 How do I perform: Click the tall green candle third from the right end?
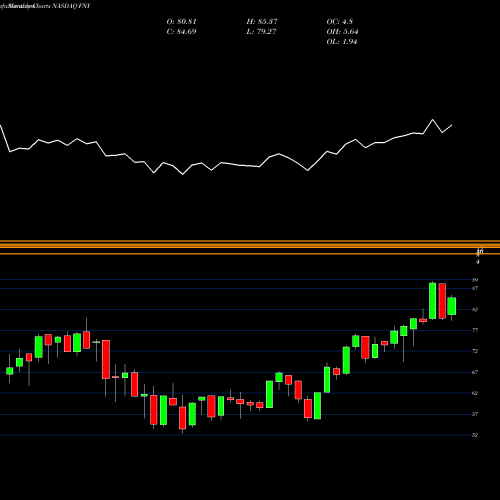click(x=433, y=301)
